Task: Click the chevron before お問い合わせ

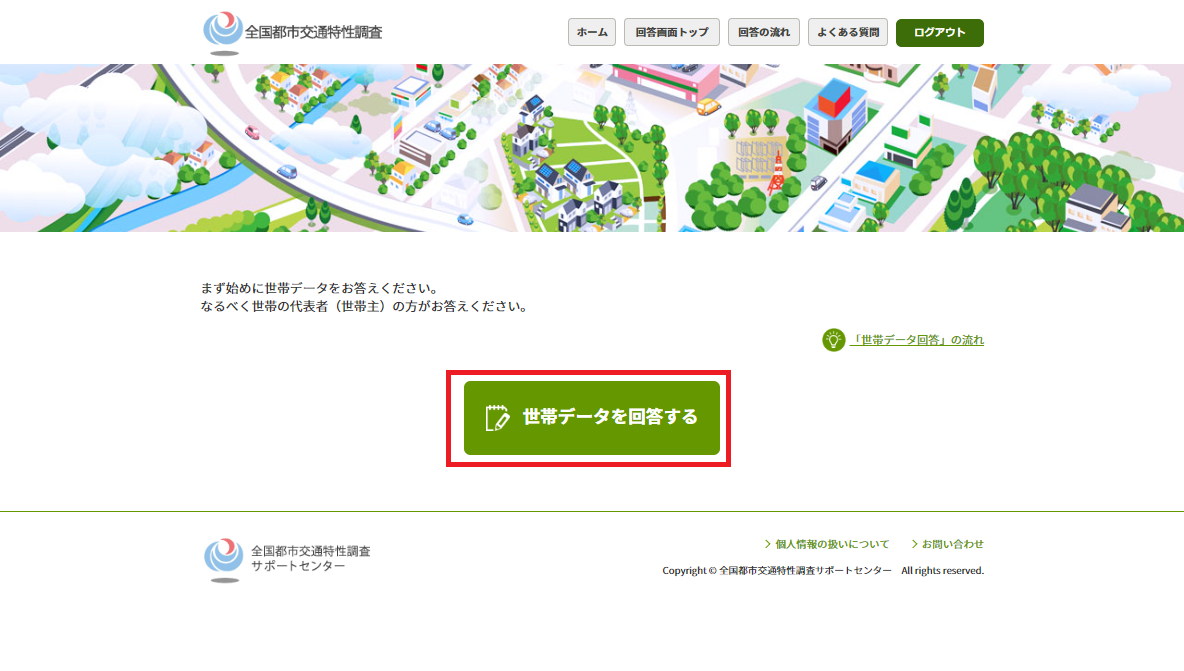Action: coord(914,545)
